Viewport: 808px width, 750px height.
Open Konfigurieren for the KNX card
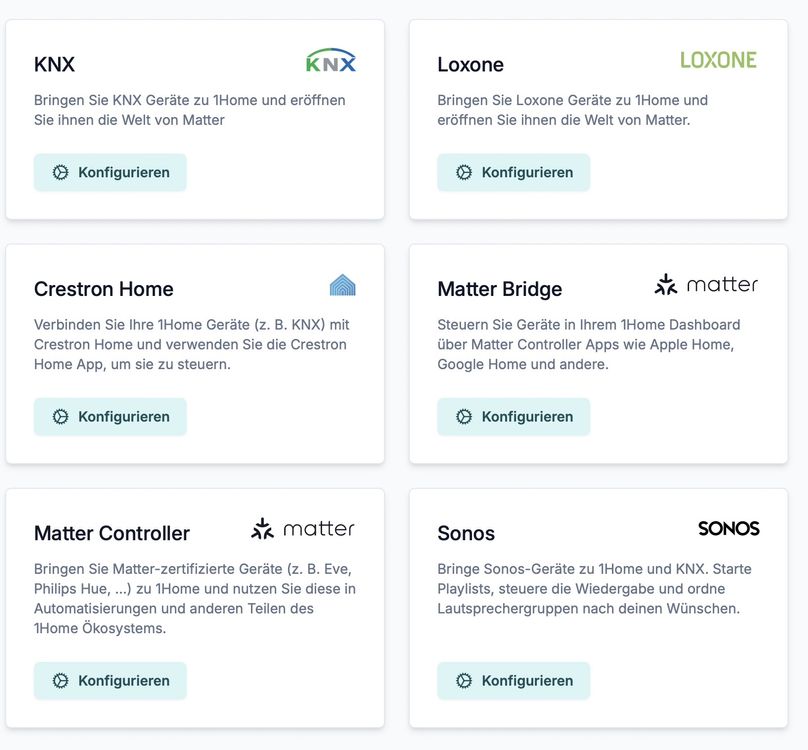110,172
